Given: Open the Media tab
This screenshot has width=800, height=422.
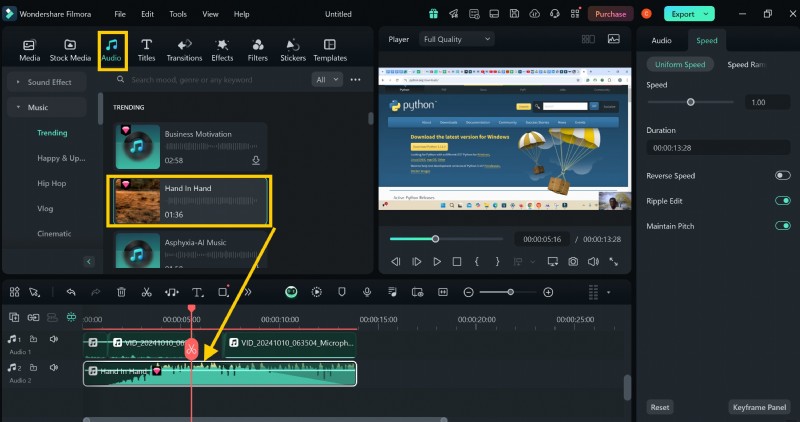Looking at the screenshot, I should click(x=30, y=50).
